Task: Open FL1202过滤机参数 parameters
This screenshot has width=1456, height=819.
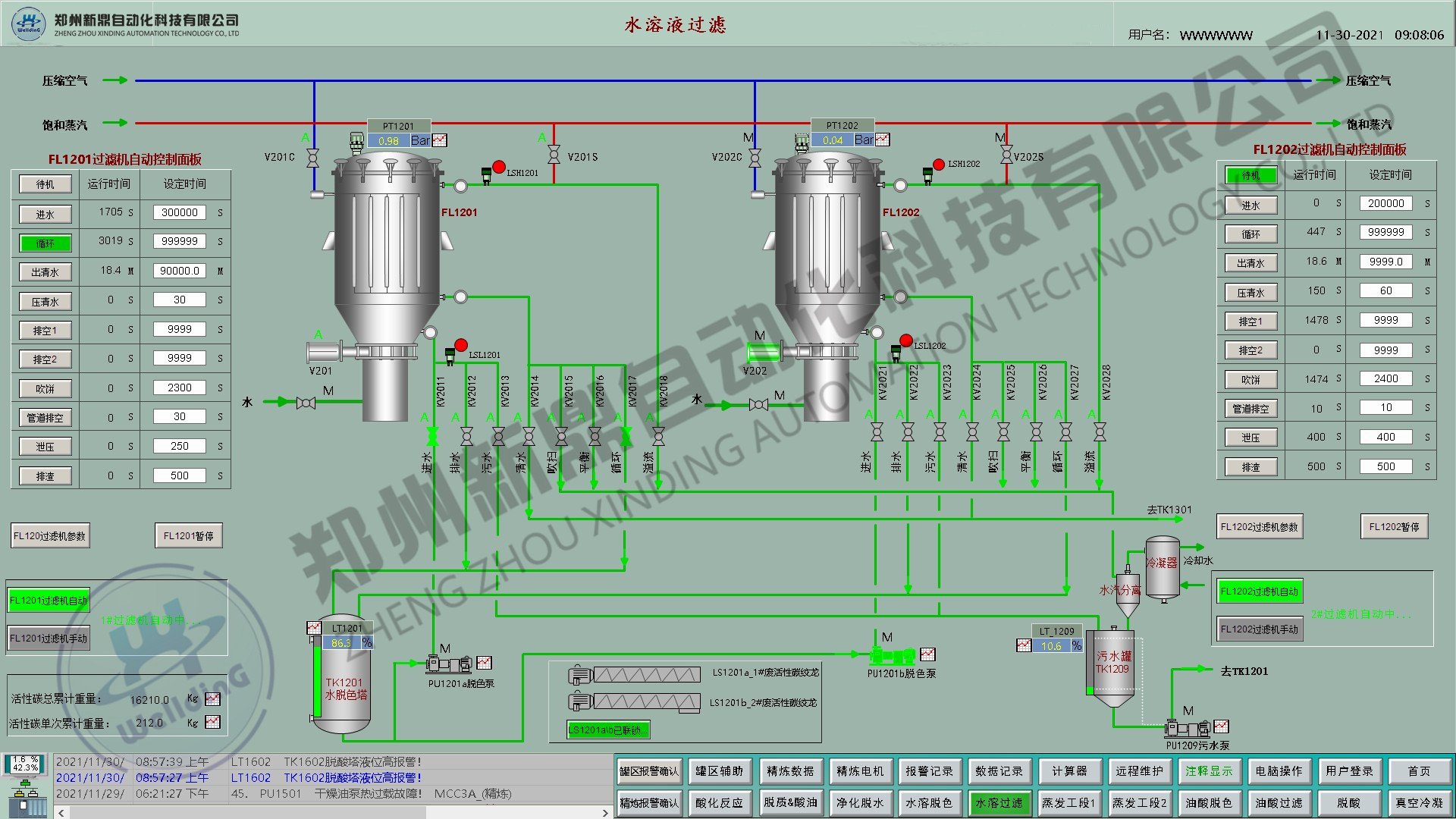Action: click(x=1260, y=527)
